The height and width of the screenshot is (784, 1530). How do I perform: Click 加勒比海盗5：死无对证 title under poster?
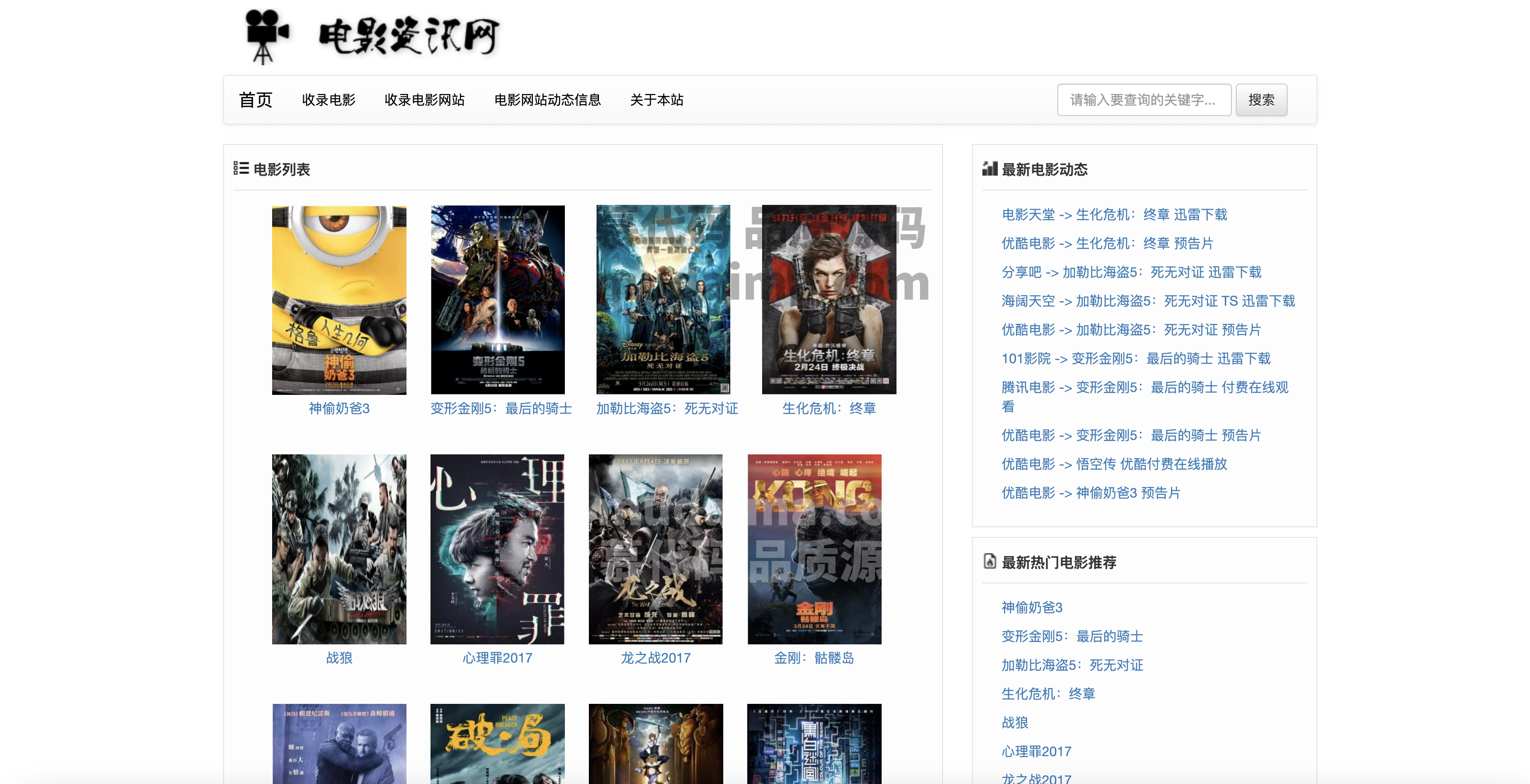(667, 409)
